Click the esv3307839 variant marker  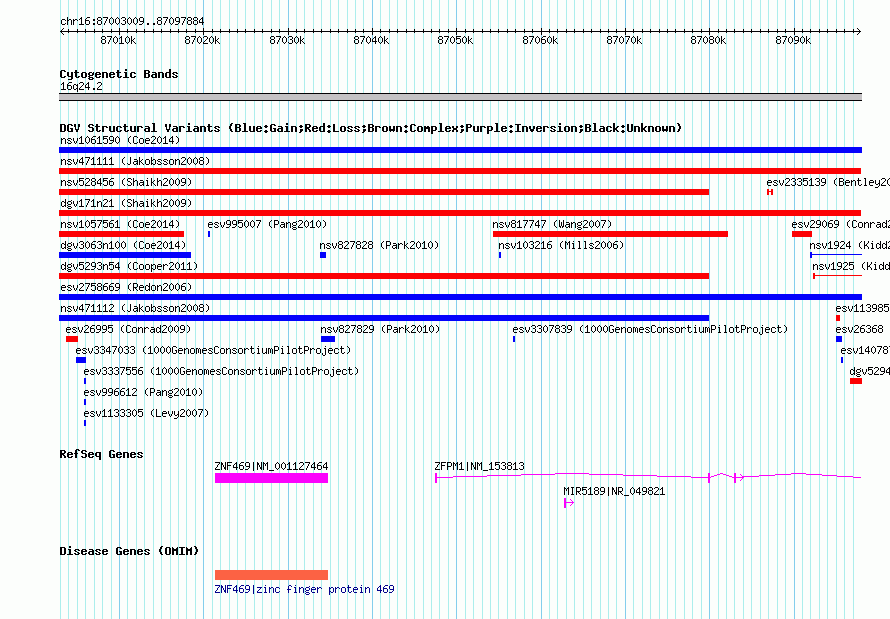click(514, 339)
